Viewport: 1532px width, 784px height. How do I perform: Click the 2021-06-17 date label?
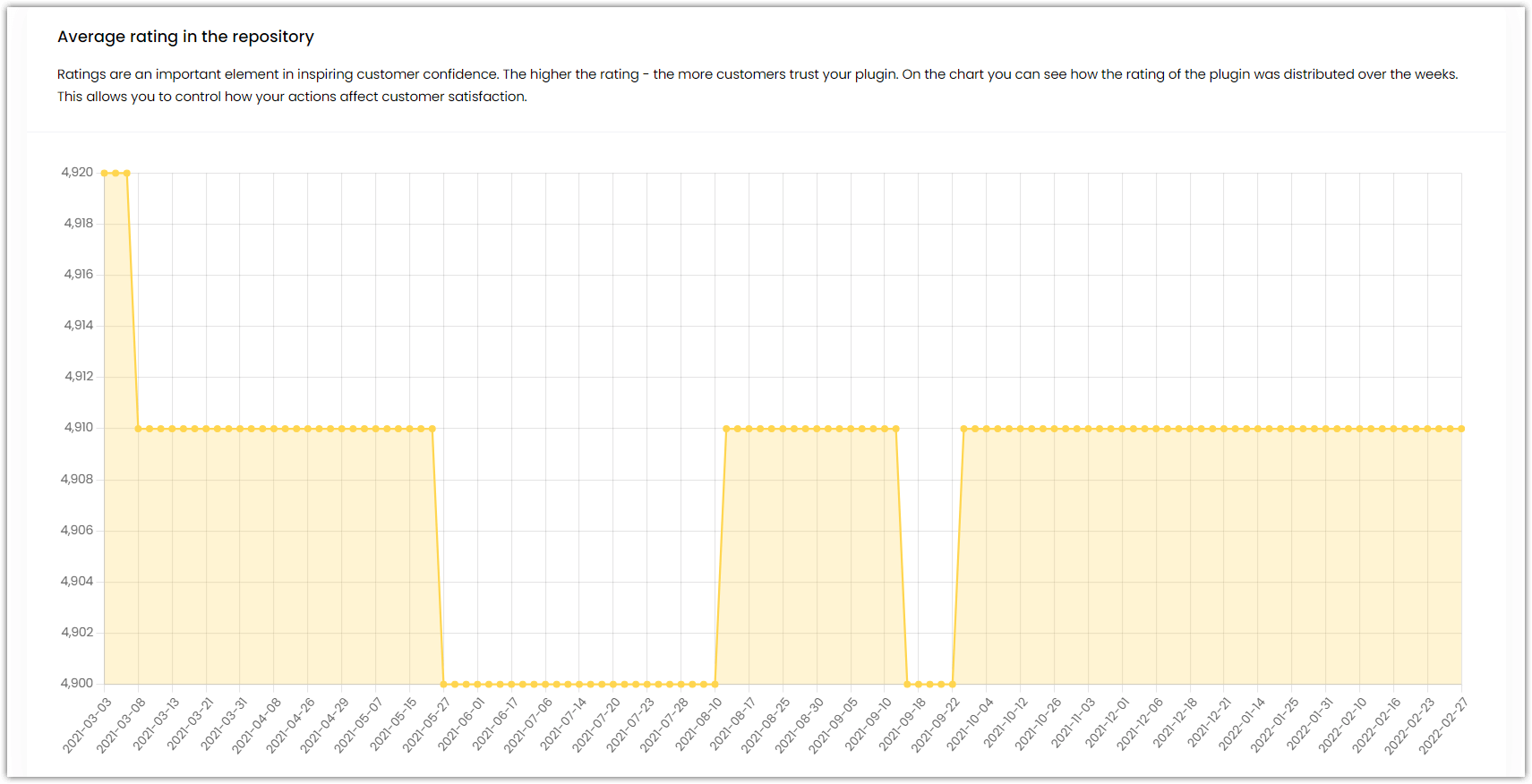tap(495, 726)
